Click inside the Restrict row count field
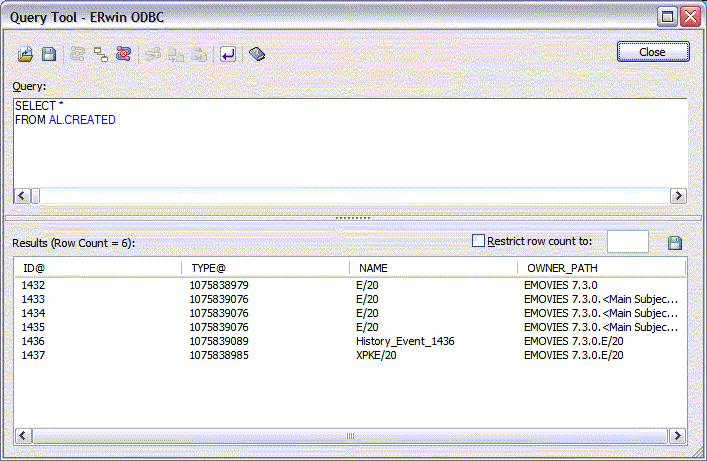Viewport: 707px width, 461px height. [627, 242]
